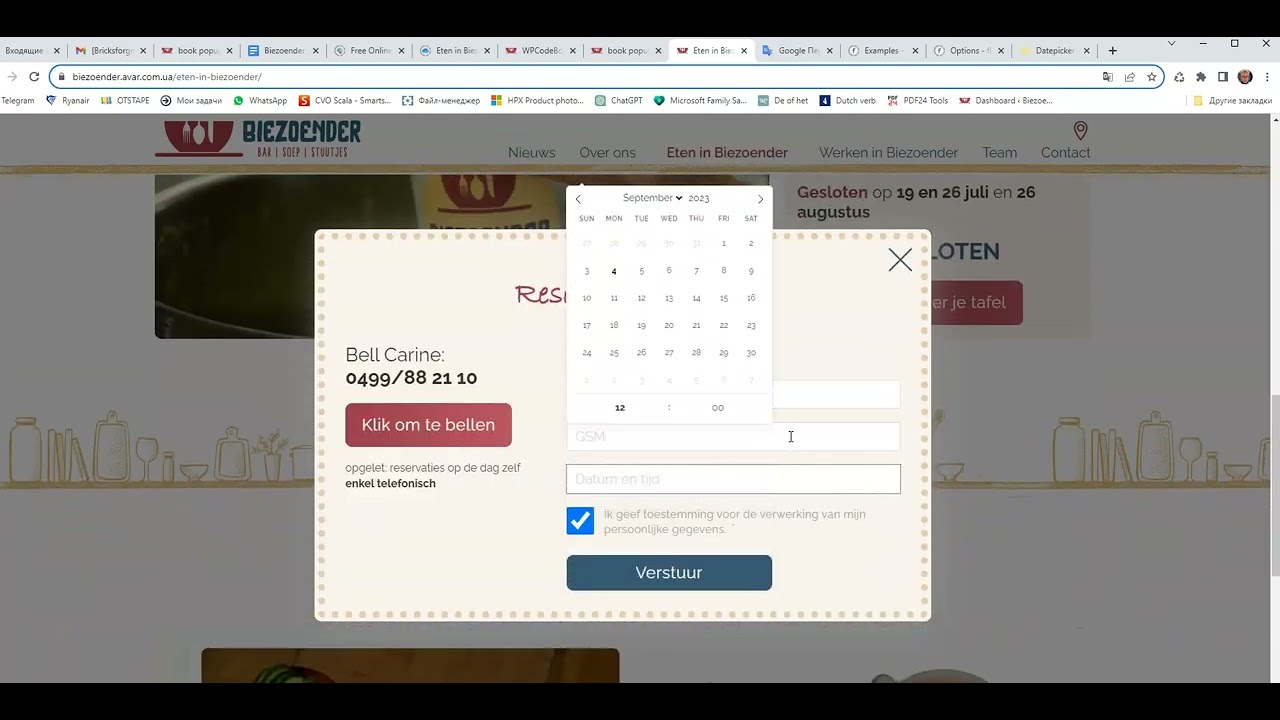Go to previous month in calendar

pyautogui.click(x=578, y=199)
